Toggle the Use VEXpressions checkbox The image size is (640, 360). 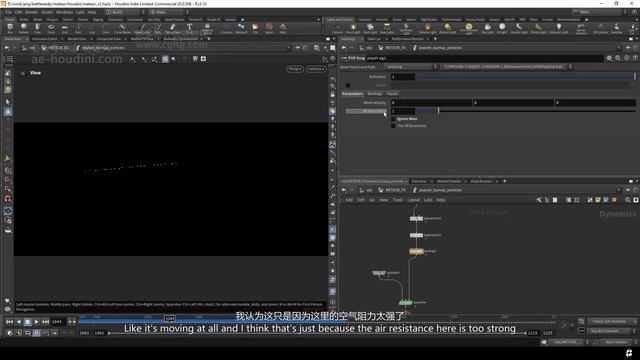click(x=393, y=126)
